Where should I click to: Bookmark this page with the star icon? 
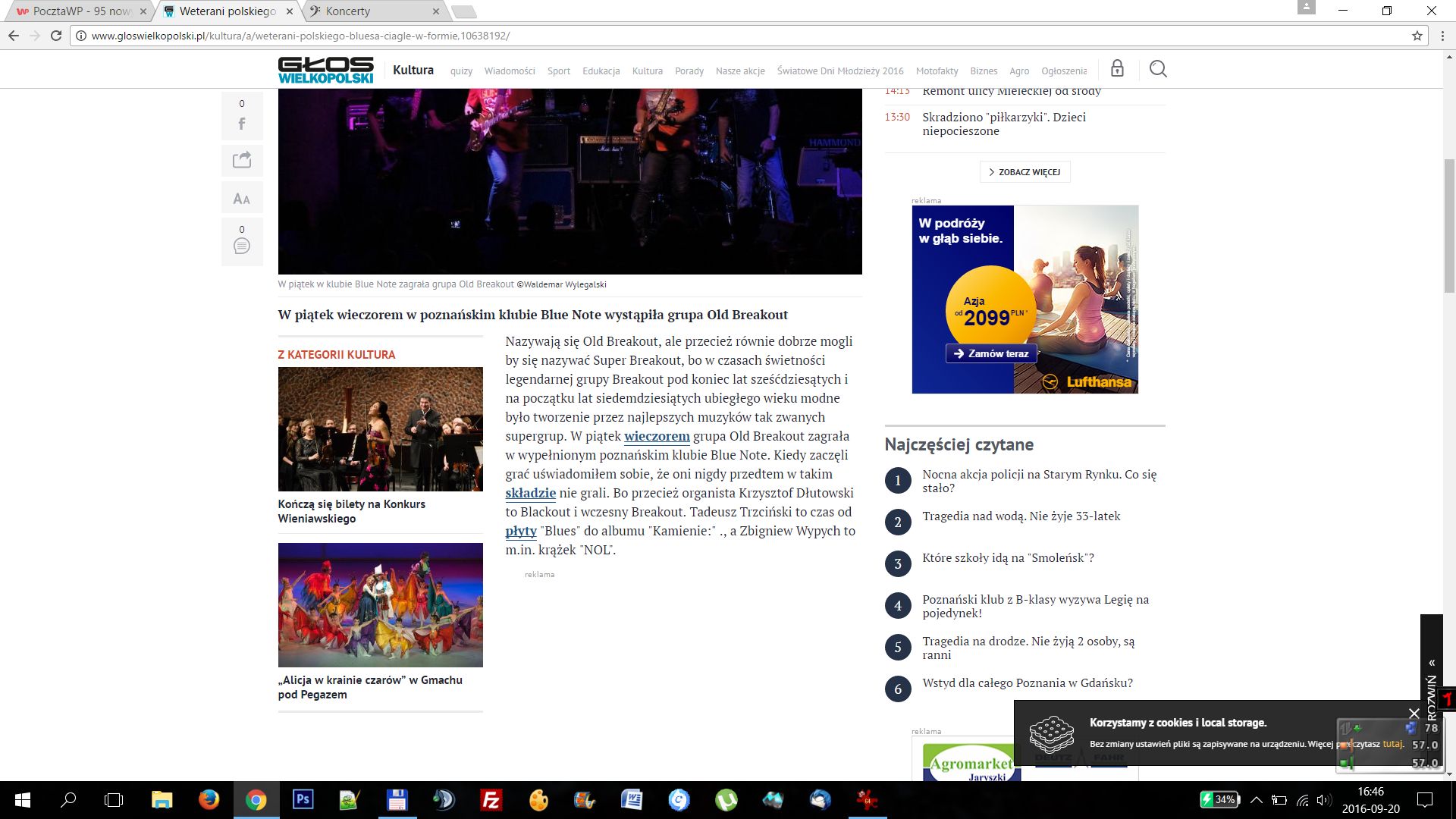(1417, 36)
